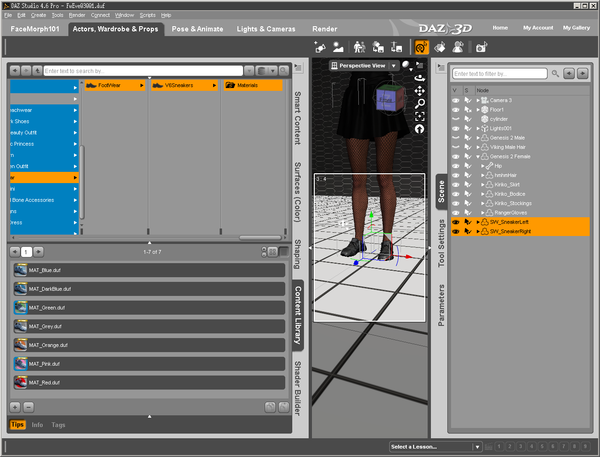Toggle visibility eye for Floor1
This screenshot has height=457, width=600.
[455, 109]
